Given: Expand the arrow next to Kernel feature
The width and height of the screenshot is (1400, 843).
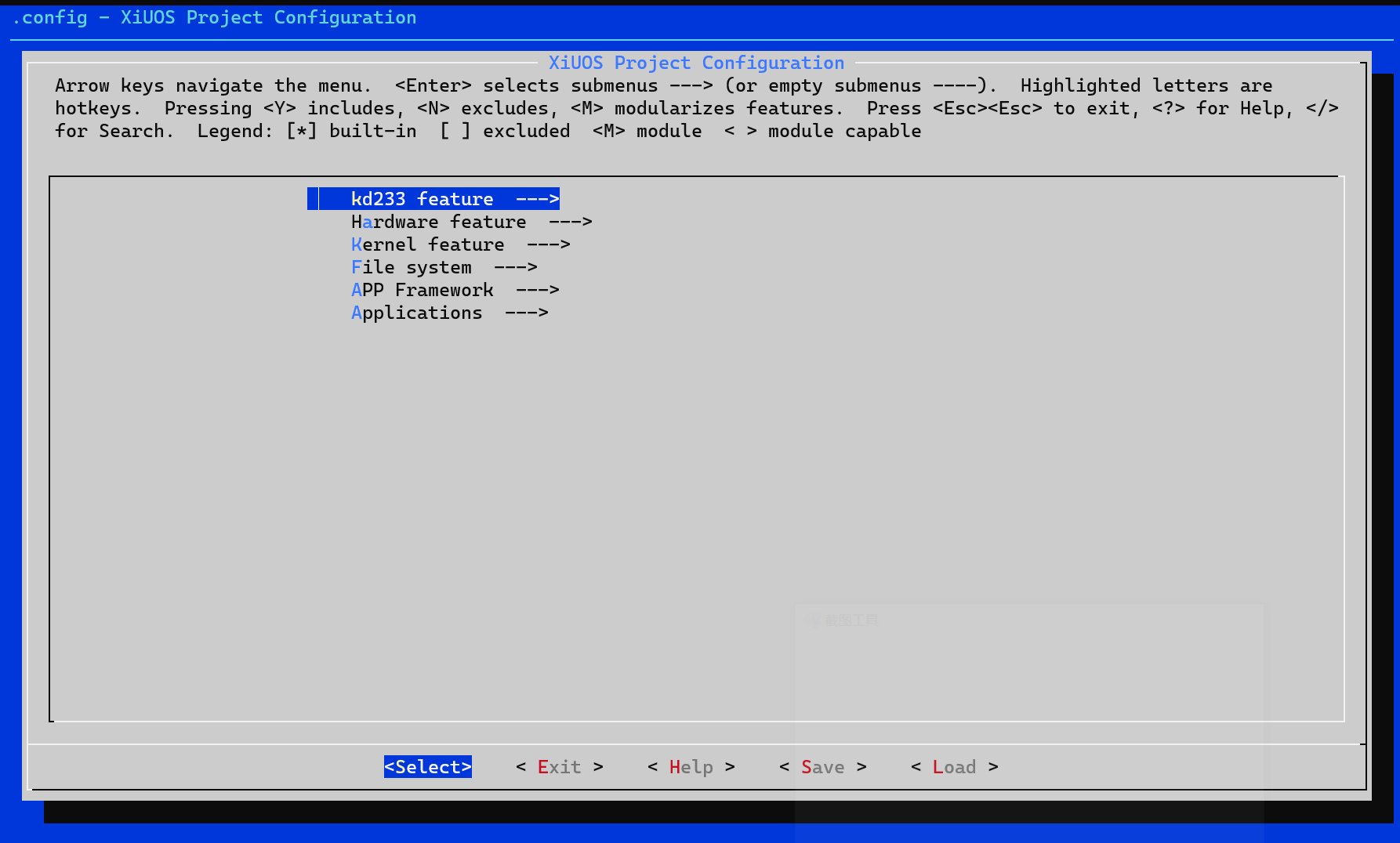Looking at the screenshot, I should [x=548, y=244].
